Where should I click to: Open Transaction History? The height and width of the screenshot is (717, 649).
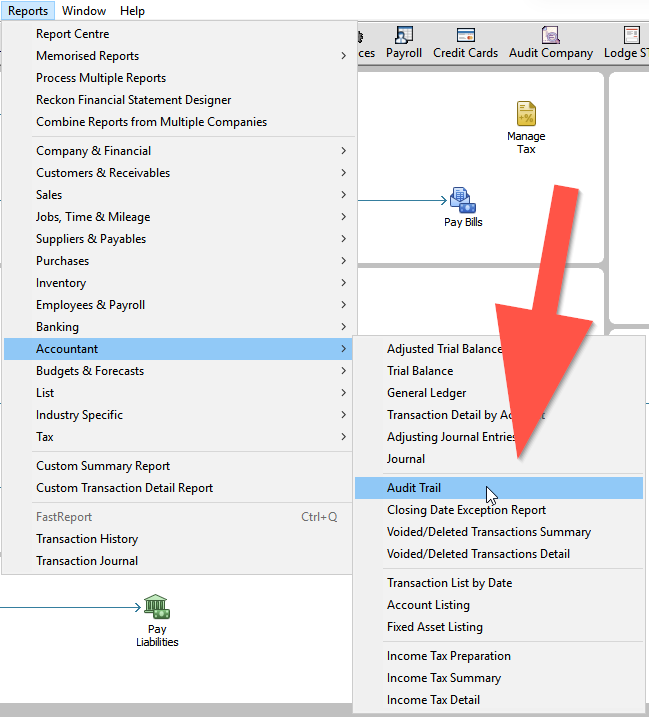(178, 539)
